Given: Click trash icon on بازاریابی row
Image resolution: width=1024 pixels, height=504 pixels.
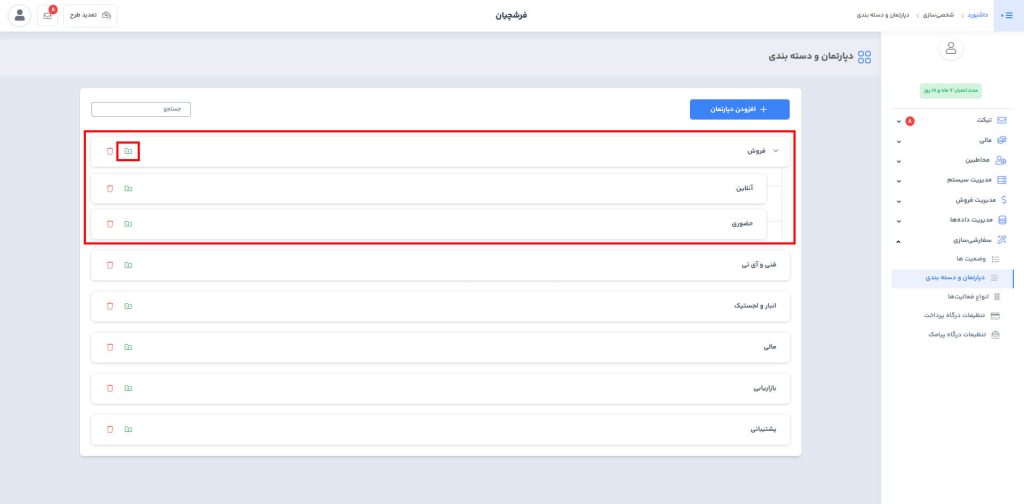Looking at the screenshot, I should tap(110, 388).
